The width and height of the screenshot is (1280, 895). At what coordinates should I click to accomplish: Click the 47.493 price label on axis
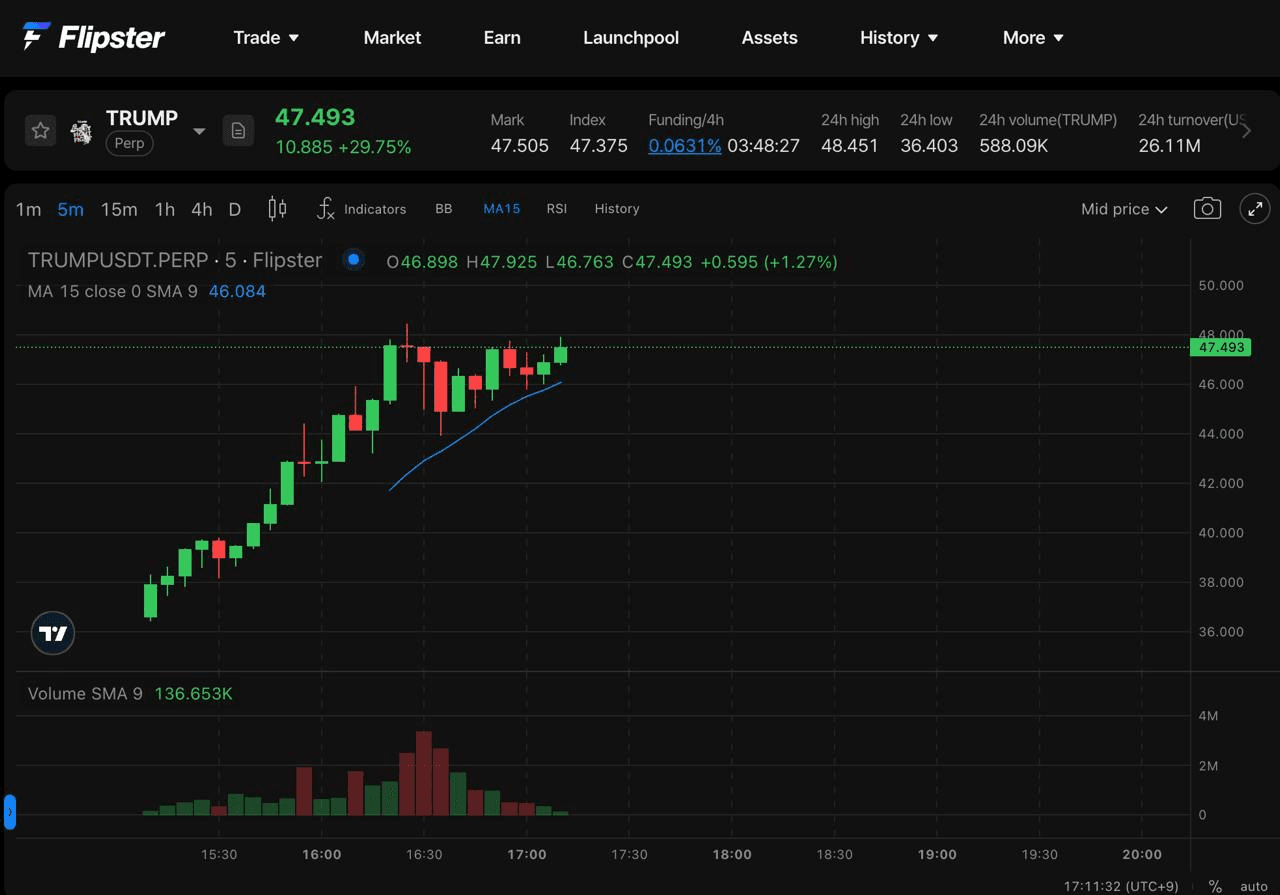(1221, 347)
